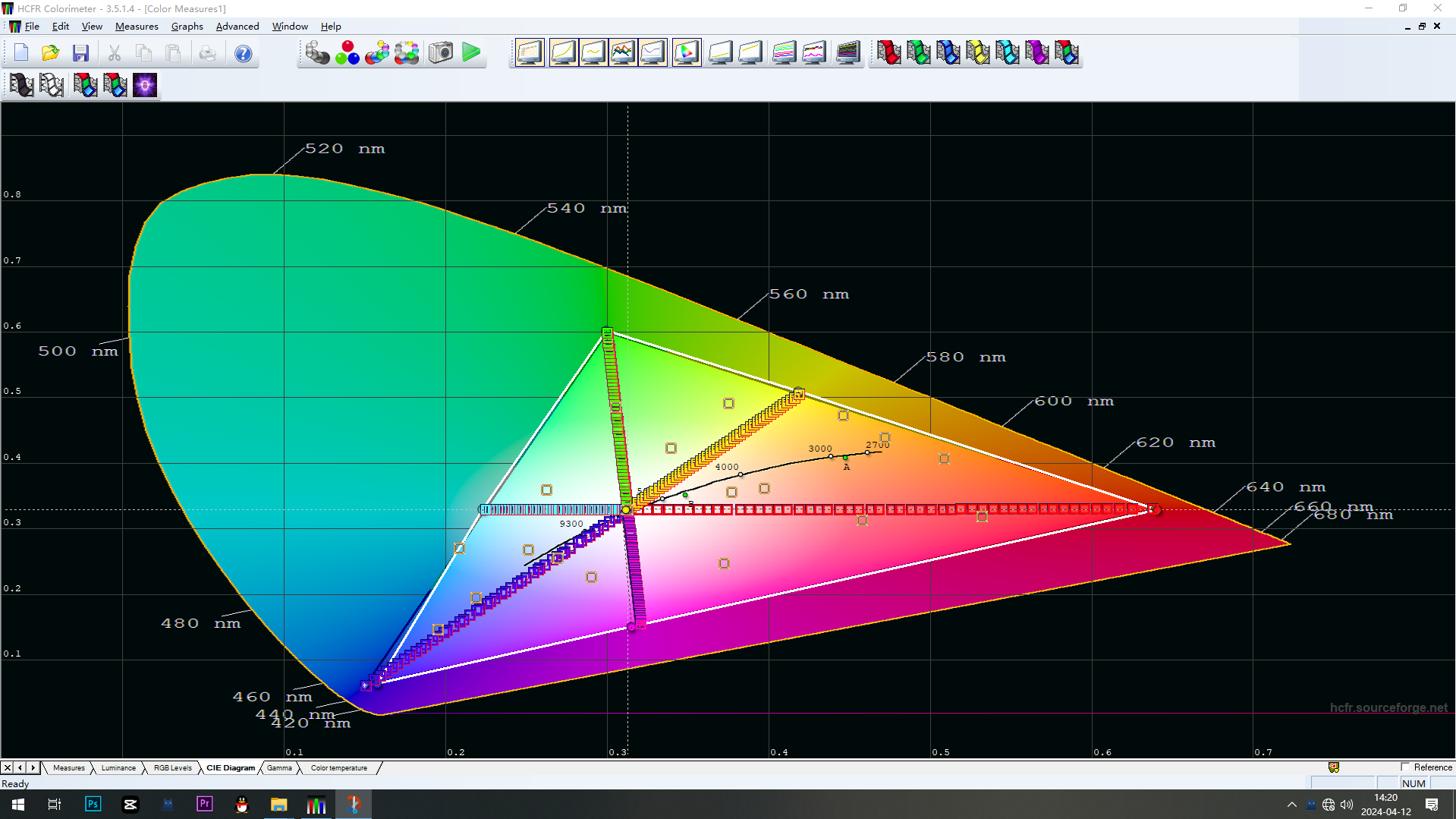
Task: Switch to the Luminance tab
Action: point(118,767)
